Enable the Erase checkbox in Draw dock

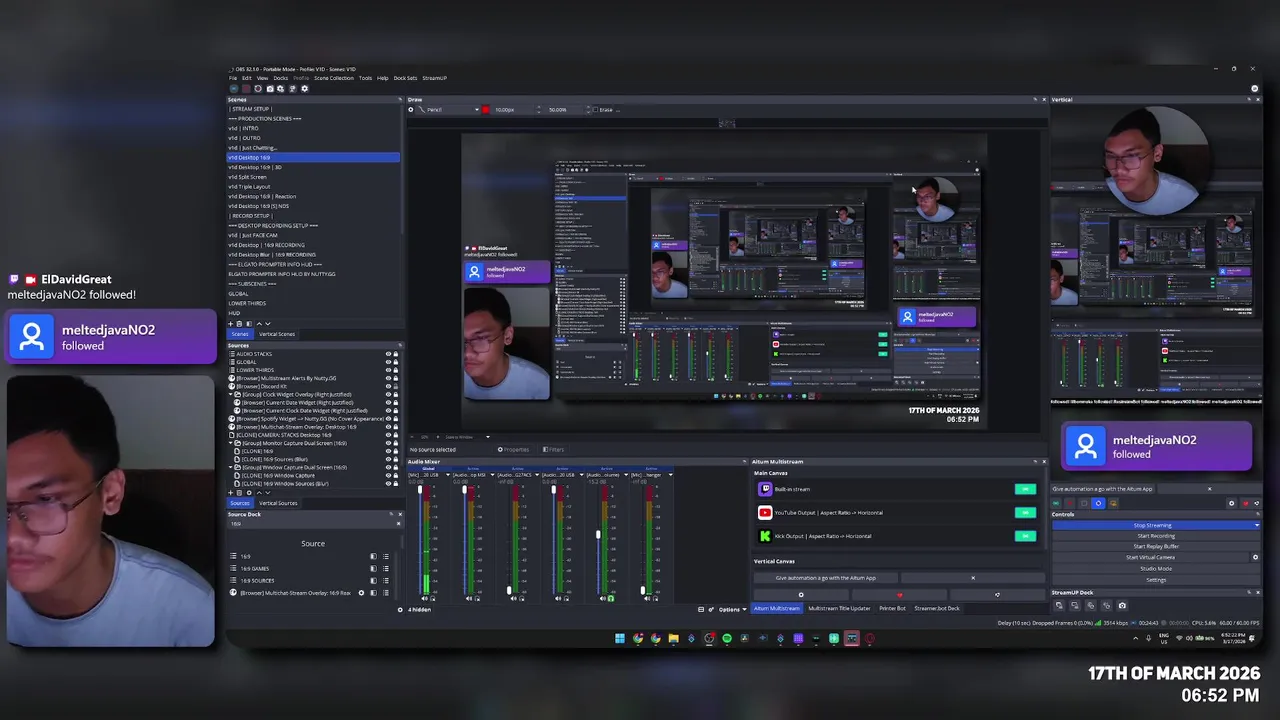(596, 110)
